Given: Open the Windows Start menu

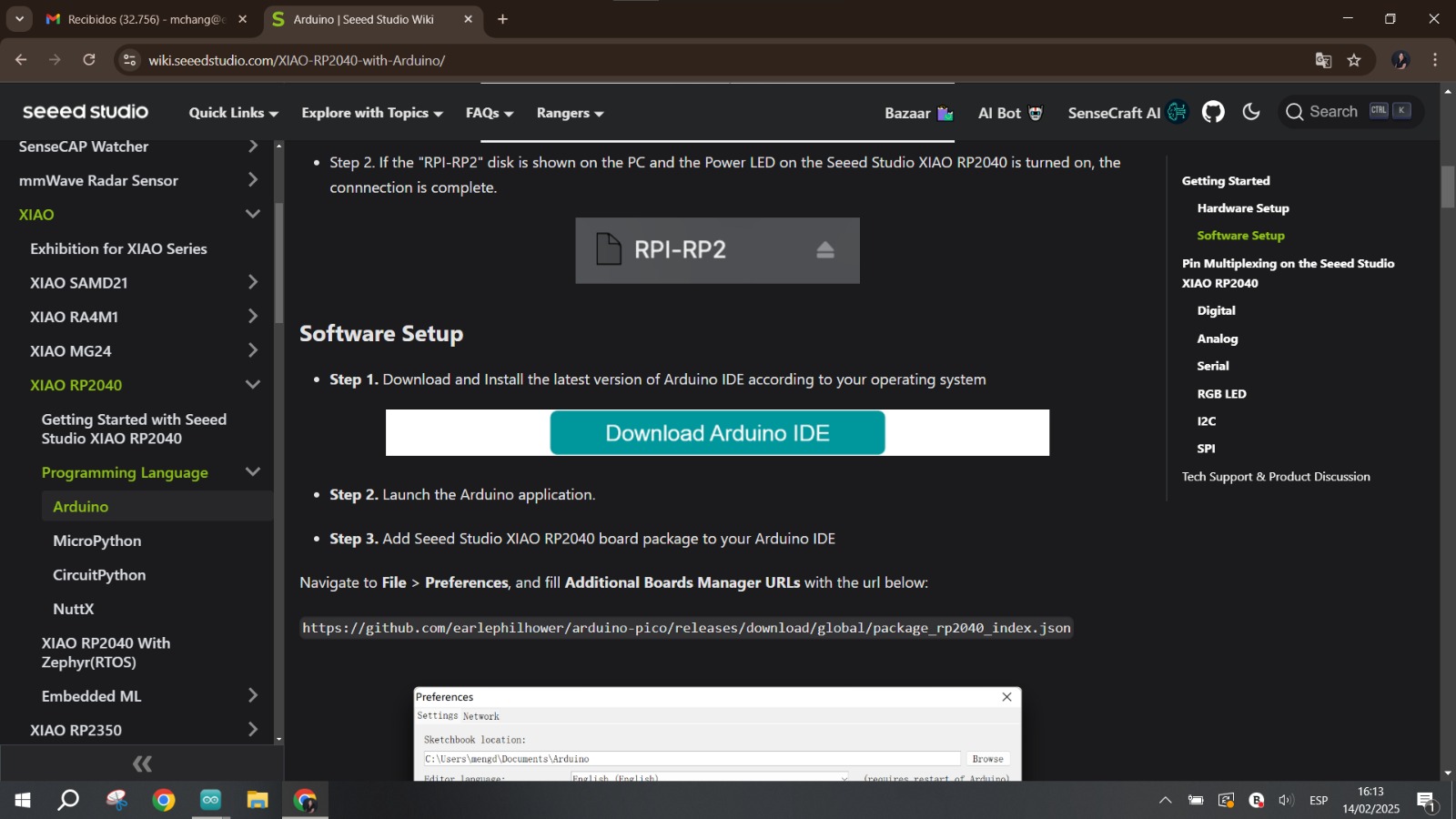Looking at the screenshot, I should coord(23,801).
